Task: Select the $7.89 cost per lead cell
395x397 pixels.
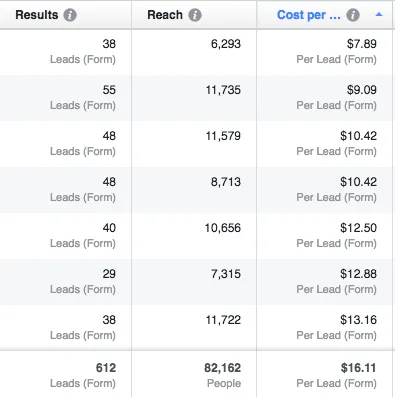Action: point(324,52)
